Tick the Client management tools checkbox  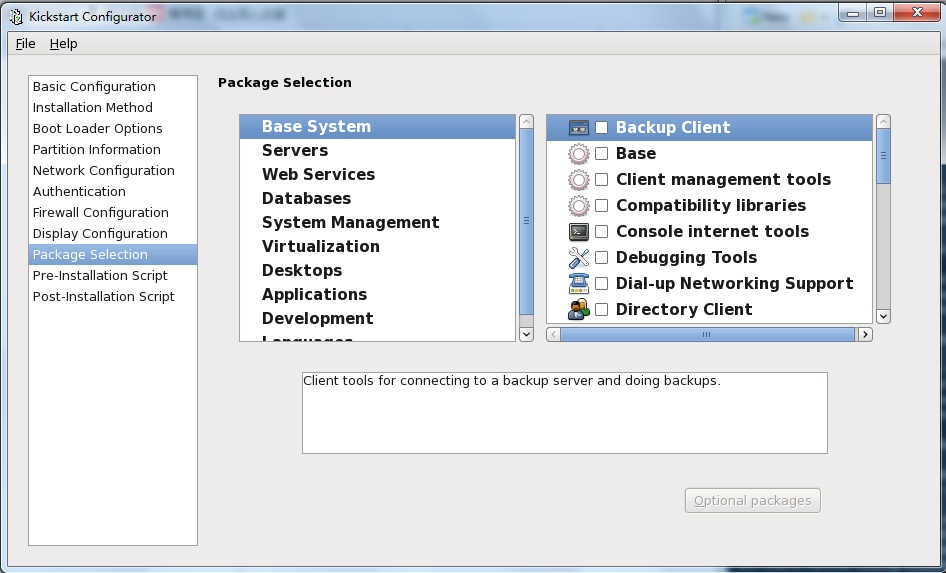point(602,179)
